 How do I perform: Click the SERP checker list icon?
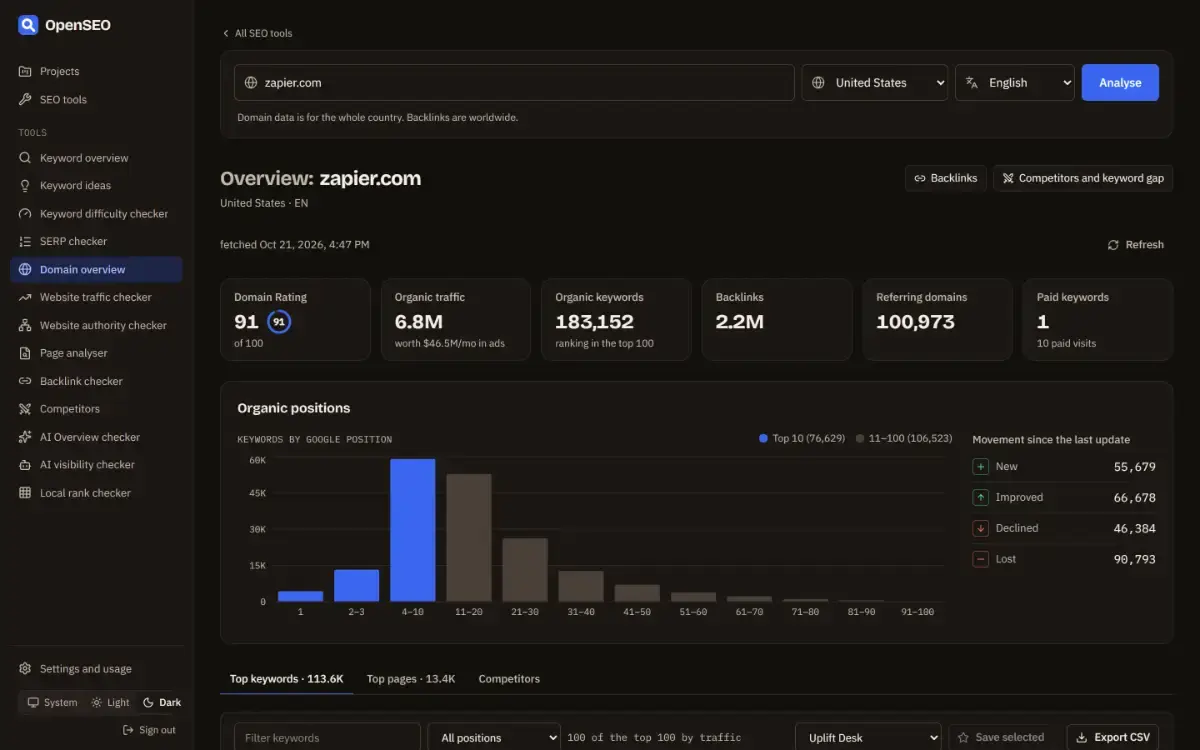(x=25, y=241)
